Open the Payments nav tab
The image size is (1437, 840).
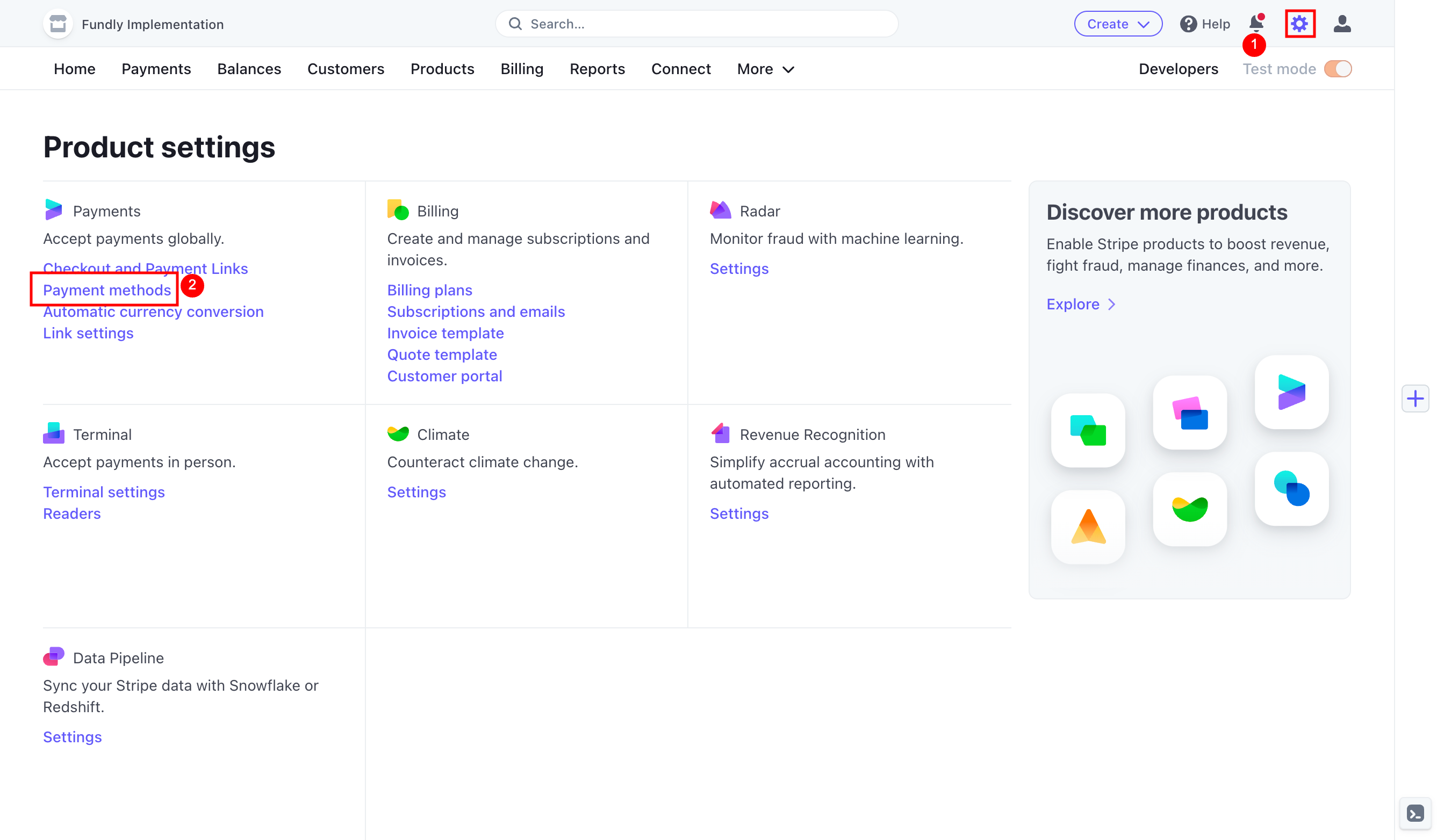click(x=156, y=69)
